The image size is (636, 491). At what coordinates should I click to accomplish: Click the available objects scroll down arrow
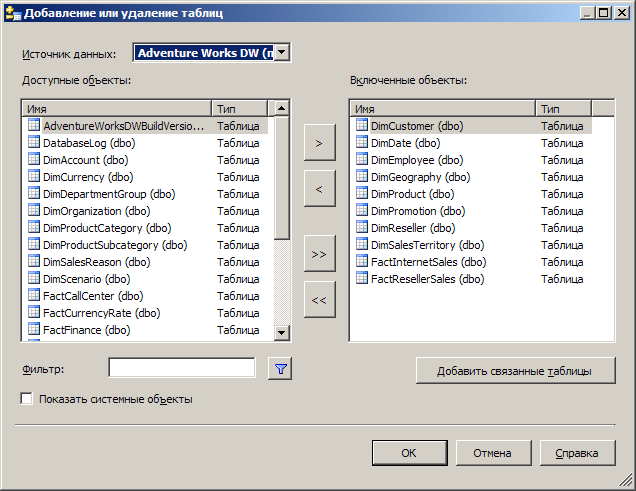tap(281, 333)
